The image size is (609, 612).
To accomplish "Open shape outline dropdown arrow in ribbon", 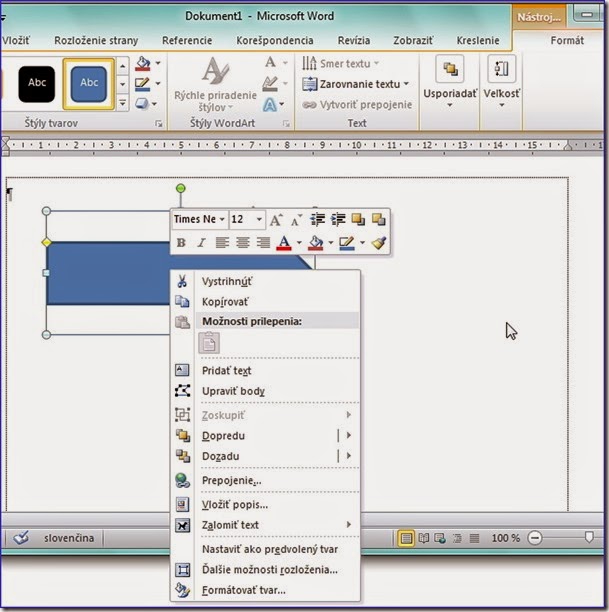I will tap(158, 83).
